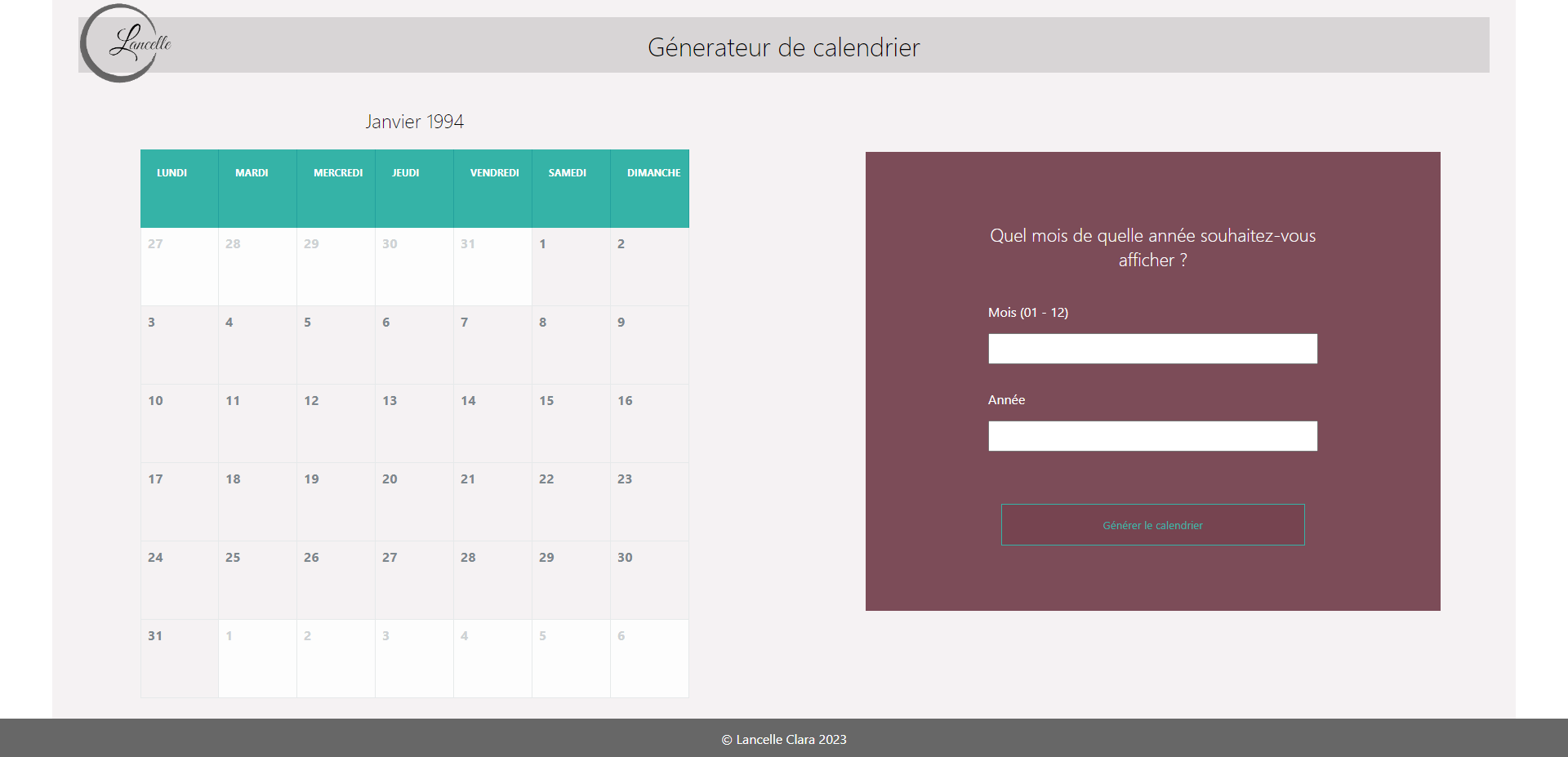The height and width of the screenshot is (757, 1568).
Task: Select day 16 in the calendar
Action: [x=649, y=424]
